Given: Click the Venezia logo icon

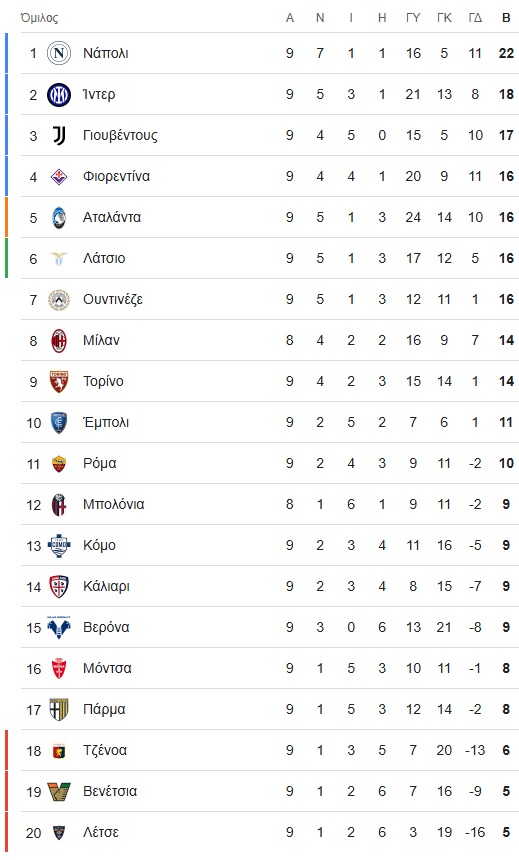Looking at the screenshot, I should click(x=59, y=791).
